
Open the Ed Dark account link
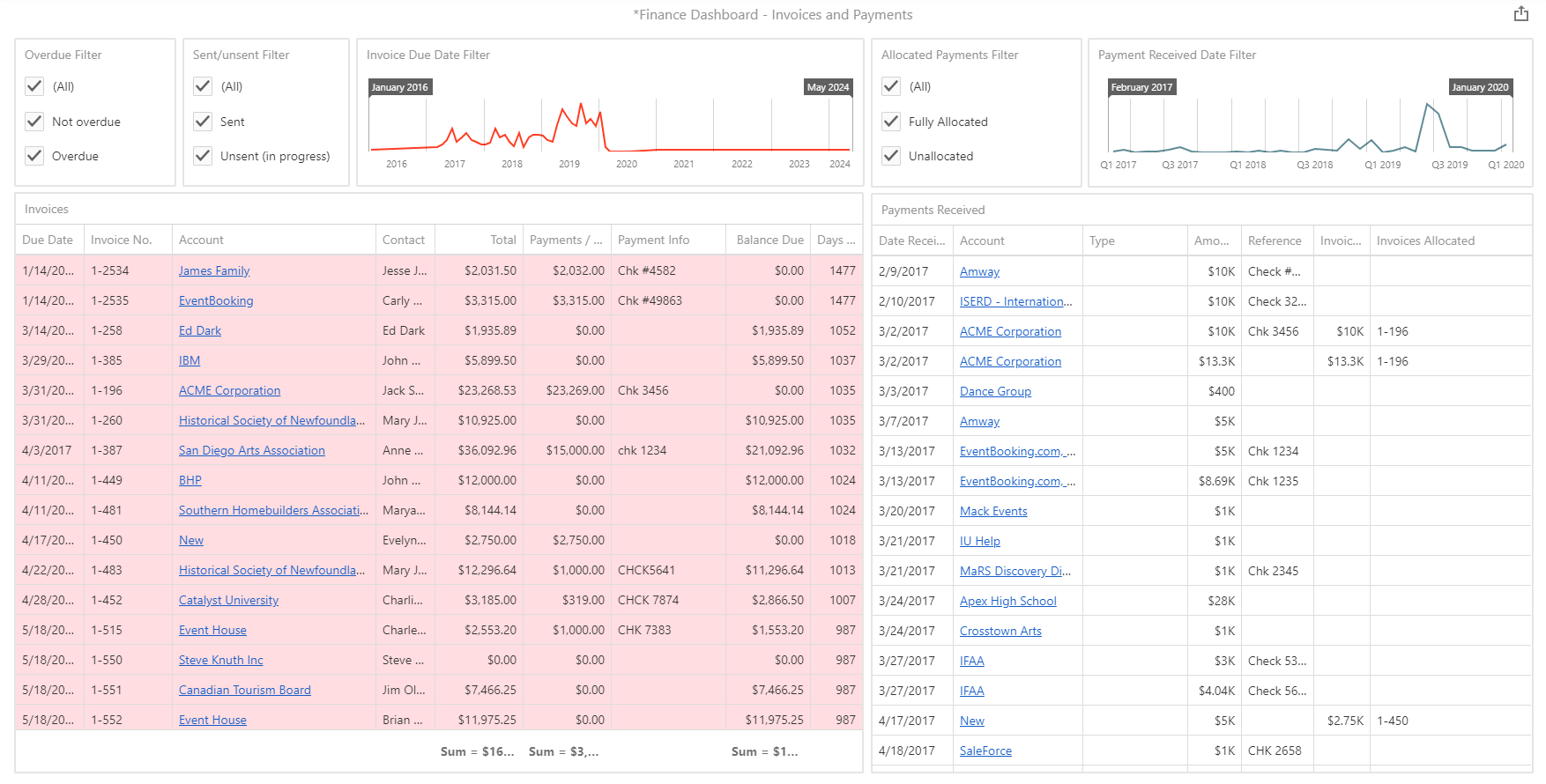point(200,330)
